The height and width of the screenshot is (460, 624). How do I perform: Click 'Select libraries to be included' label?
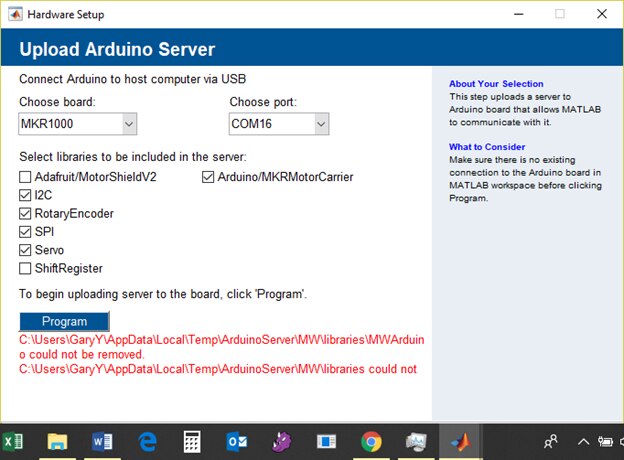coord(133,157)
